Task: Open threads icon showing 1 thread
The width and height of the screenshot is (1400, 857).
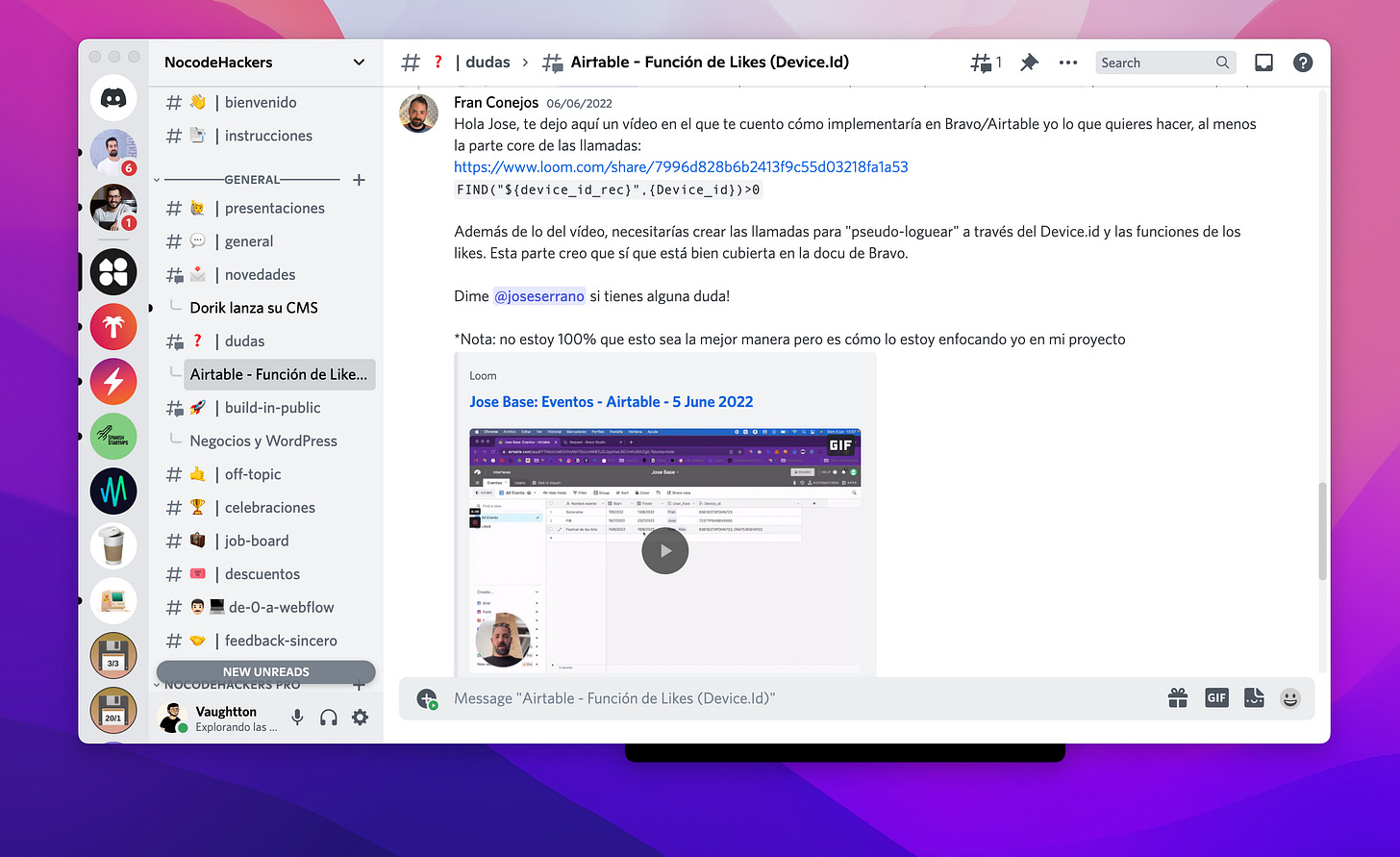Action: coord(986,63)
